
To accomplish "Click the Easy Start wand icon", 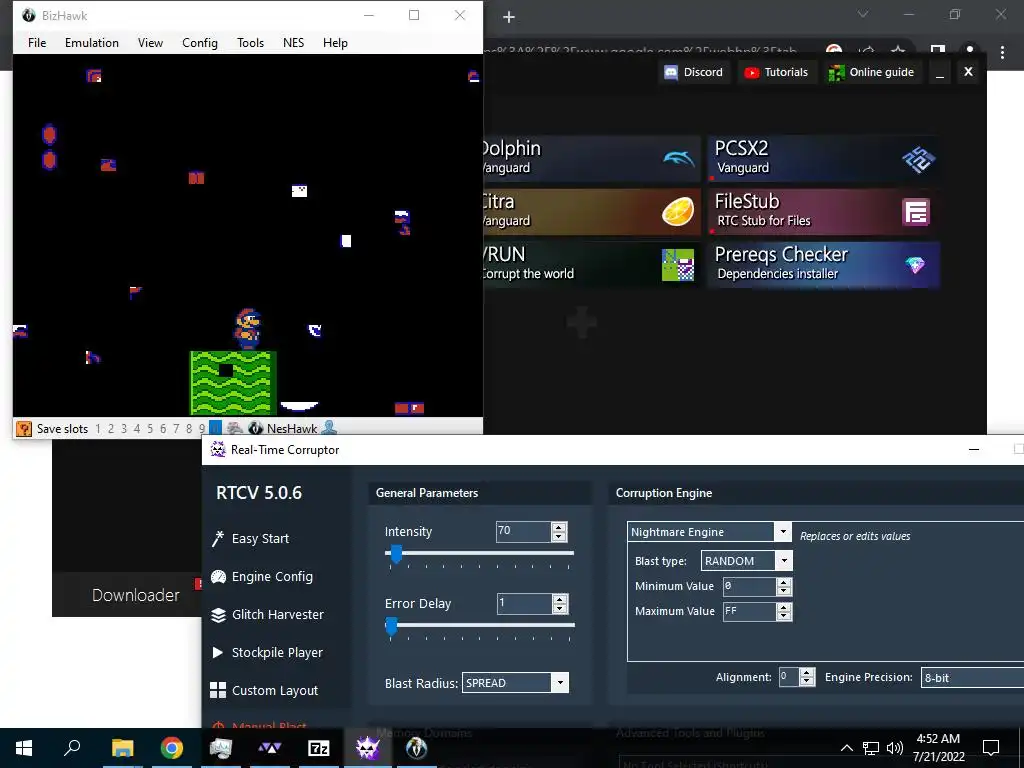I will pos(217,538).
